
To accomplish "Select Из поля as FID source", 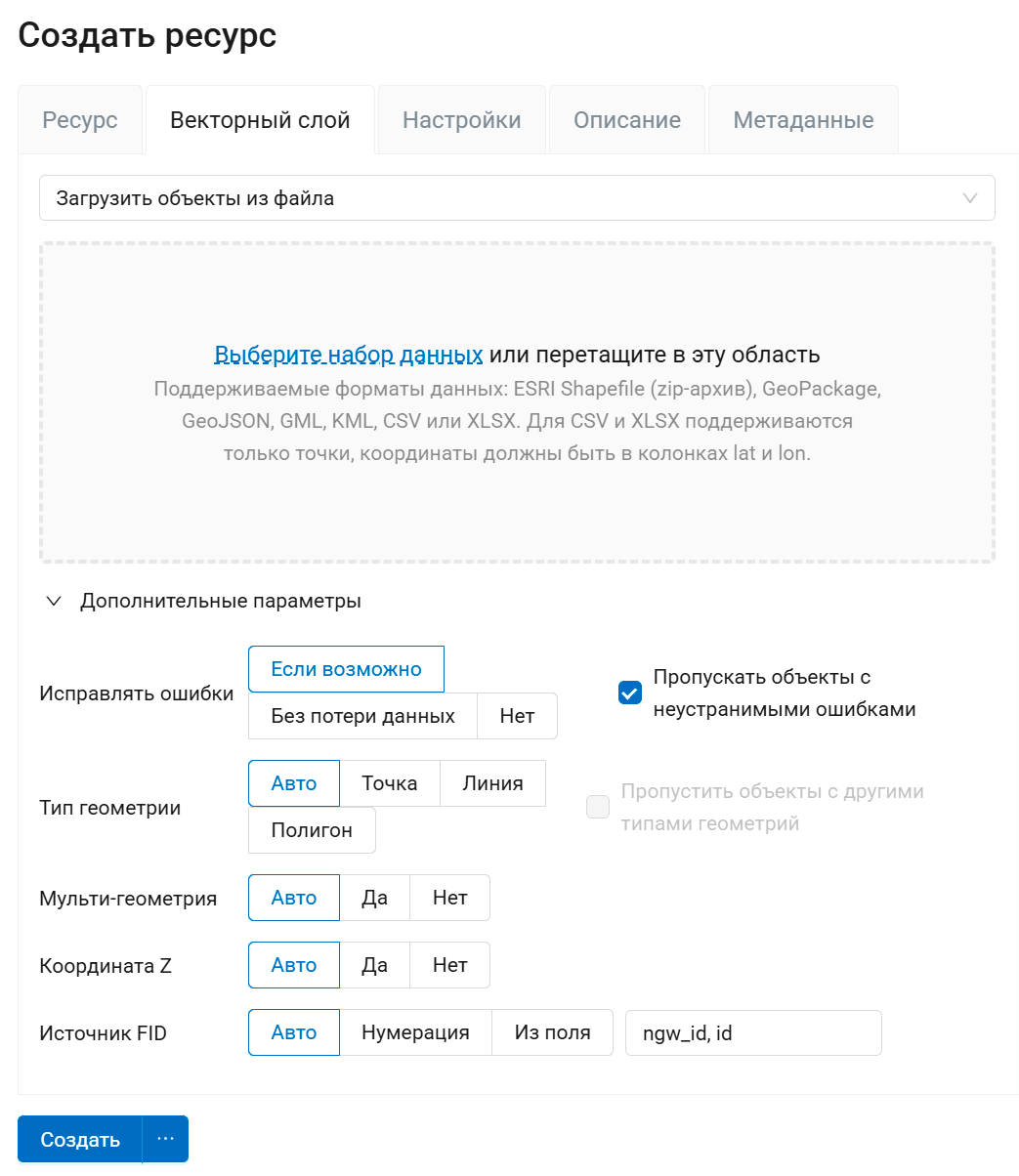I will (x=552, y=1032).
